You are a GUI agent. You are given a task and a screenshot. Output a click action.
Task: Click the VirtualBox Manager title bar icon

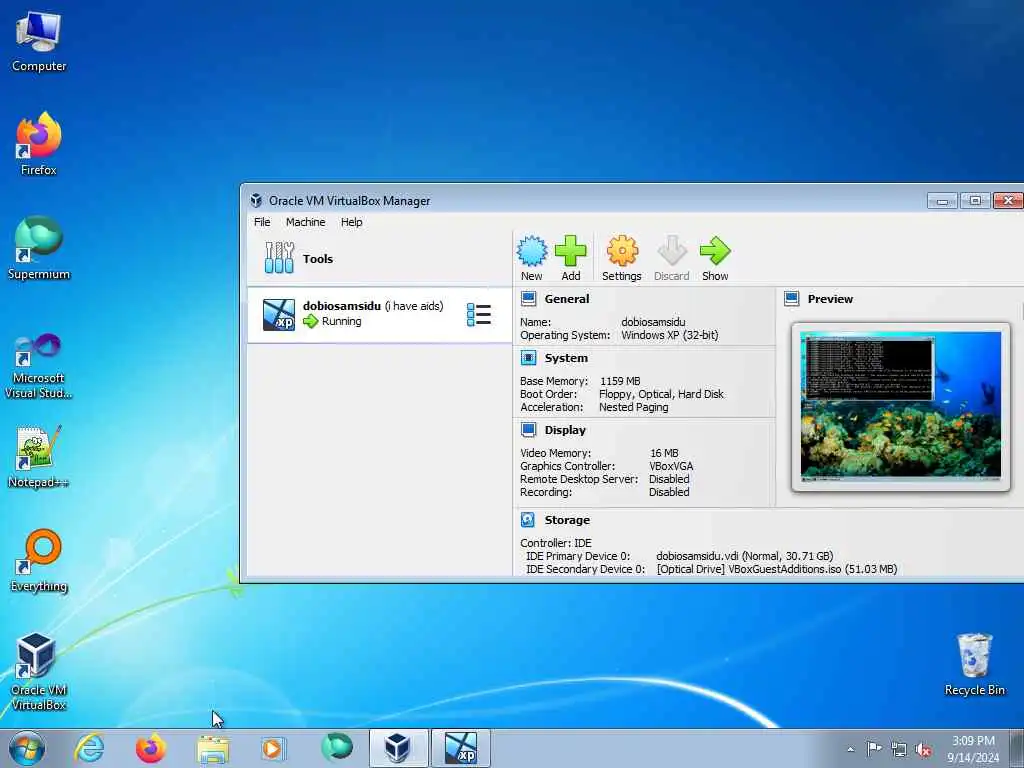coord(257,200)
